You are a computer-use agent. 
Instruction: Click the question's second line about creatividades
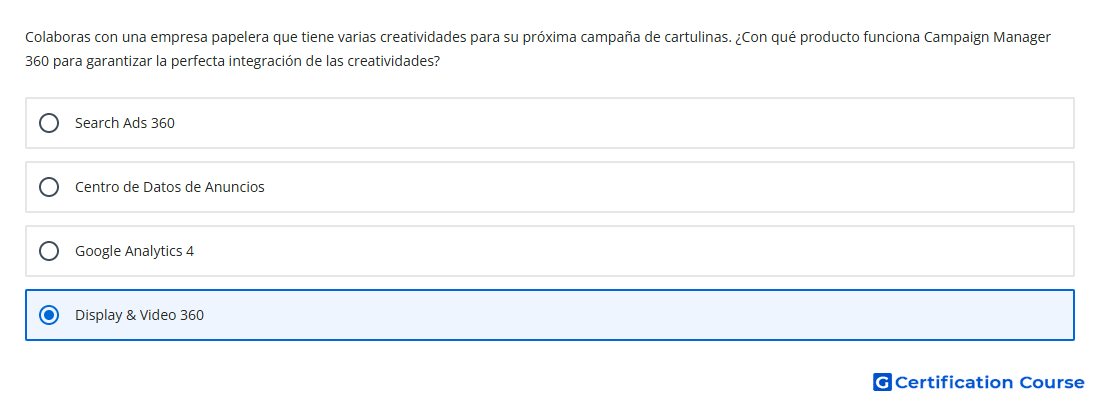pos(232,61)
